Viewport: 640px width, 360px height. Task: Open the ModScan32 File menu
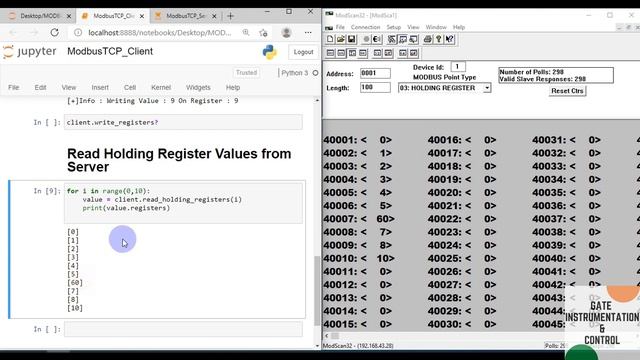pyautogui.click(x=340, y=27)
